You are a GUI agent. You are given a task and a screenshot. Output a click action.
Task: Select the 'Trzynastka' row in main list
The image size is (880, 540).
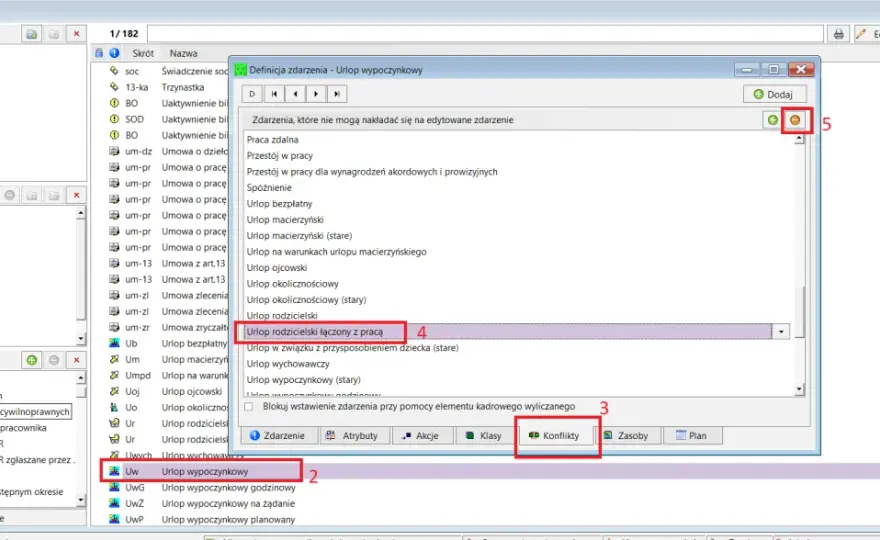183,87
